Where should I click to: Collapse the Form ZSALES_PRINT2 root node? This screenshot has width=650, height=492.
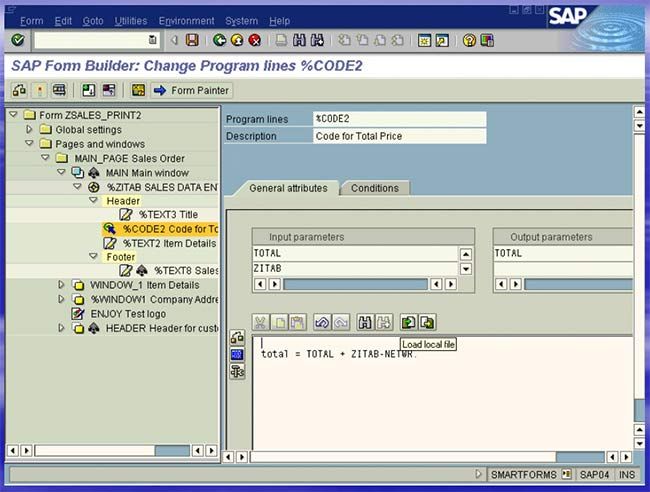[x=14, y=114]
